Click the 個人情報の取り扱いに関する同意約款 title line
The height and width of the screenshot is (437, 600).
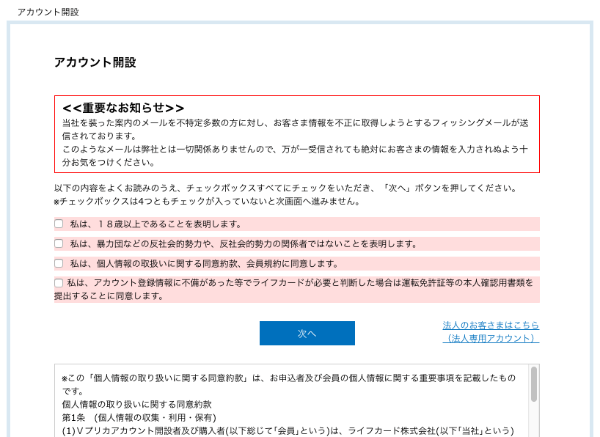coord(137,404)
